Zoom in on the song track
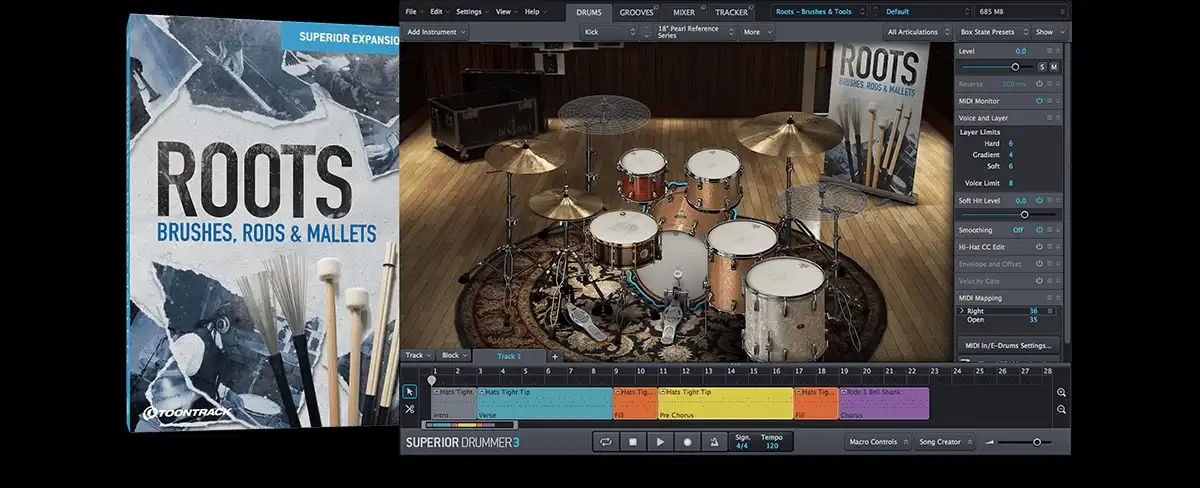Image resolution: width=1200 pixels, height=488 pixels. pyautogui.click(x=1061, y=393)
